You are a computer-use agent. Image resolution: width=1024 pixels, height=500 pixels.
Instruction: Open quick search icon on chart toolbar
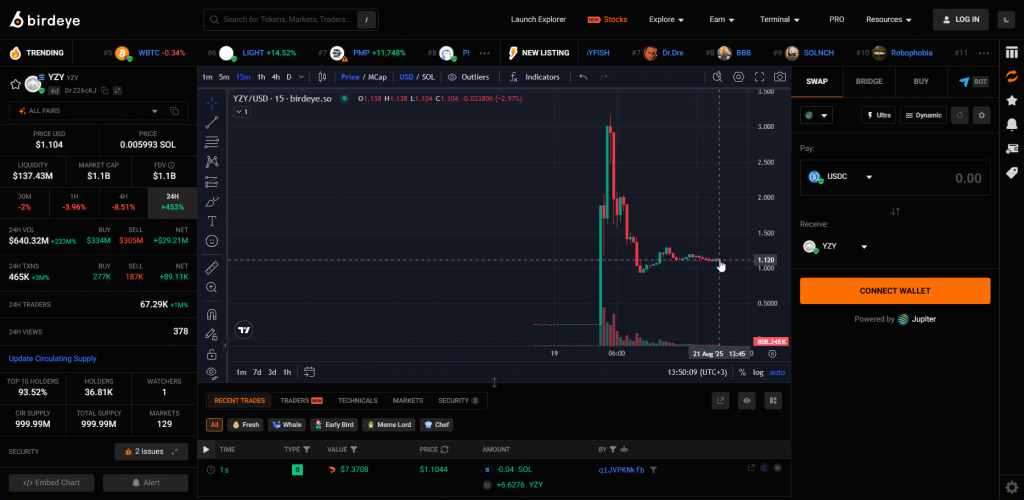717,77
